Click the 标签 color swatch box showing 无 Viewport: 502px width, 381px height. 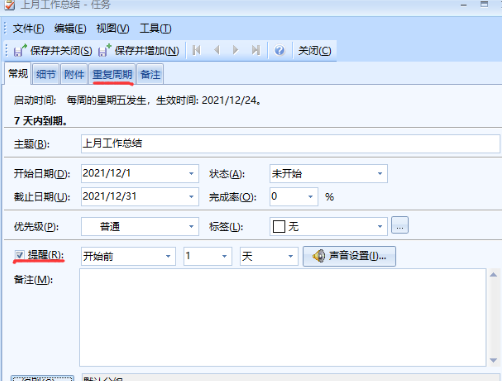tap(279, 227)
